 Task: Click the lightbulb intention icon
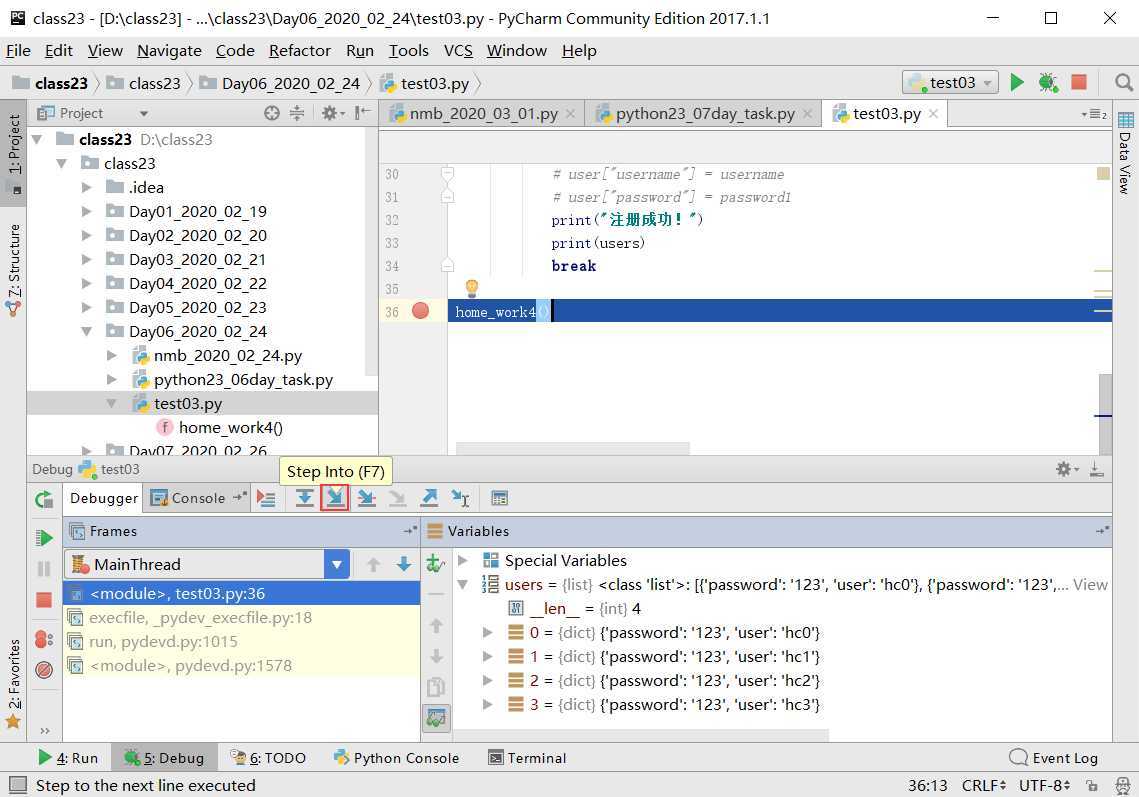(x=471, y=288)
